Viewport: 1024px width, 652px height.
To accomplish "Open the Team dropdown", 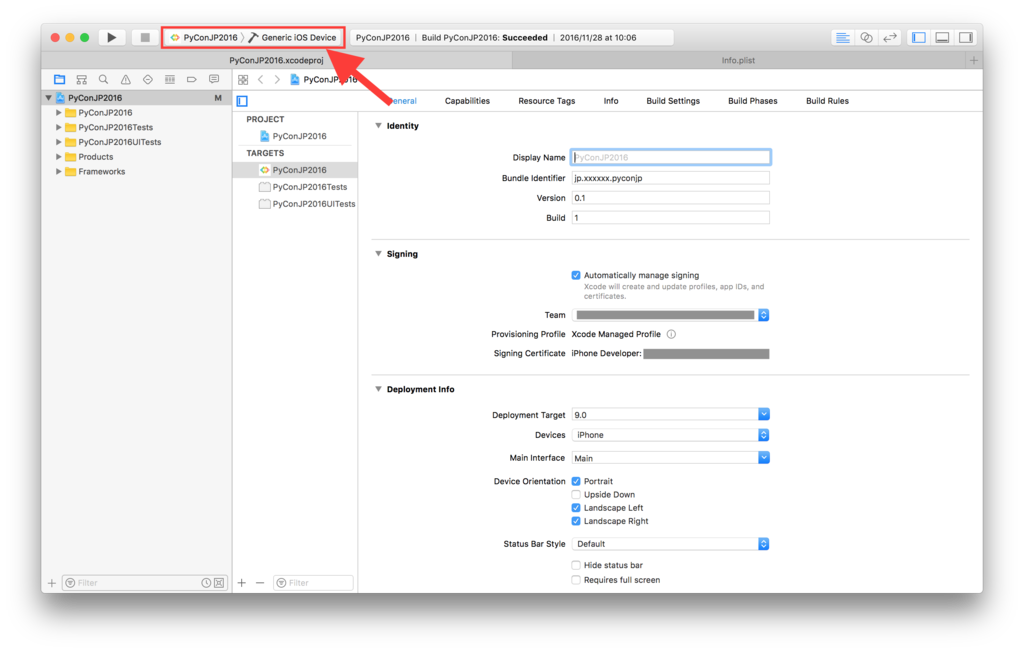I will point(671,315).
